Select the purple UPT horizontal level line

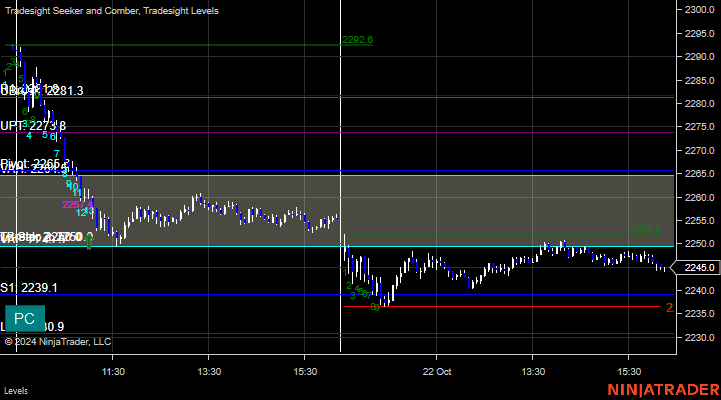337,132
